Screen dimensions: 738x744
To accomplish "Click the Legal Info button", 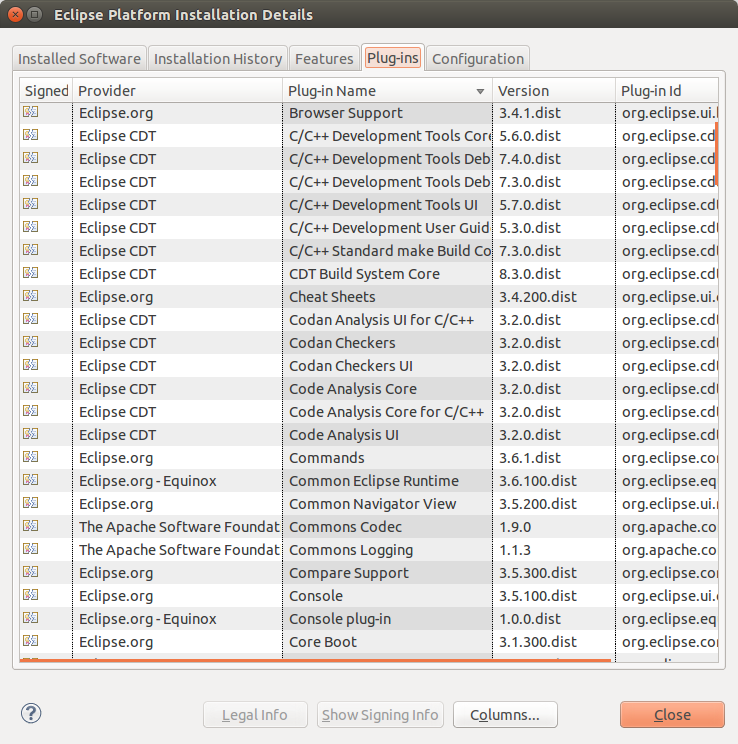I will click(255, 715).
